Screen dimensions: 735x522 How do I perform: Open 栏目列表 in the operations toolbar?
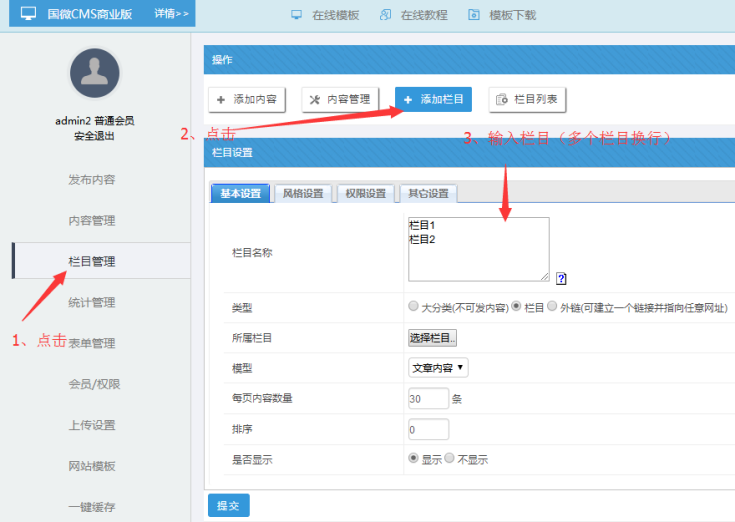[x=528, y=99]
